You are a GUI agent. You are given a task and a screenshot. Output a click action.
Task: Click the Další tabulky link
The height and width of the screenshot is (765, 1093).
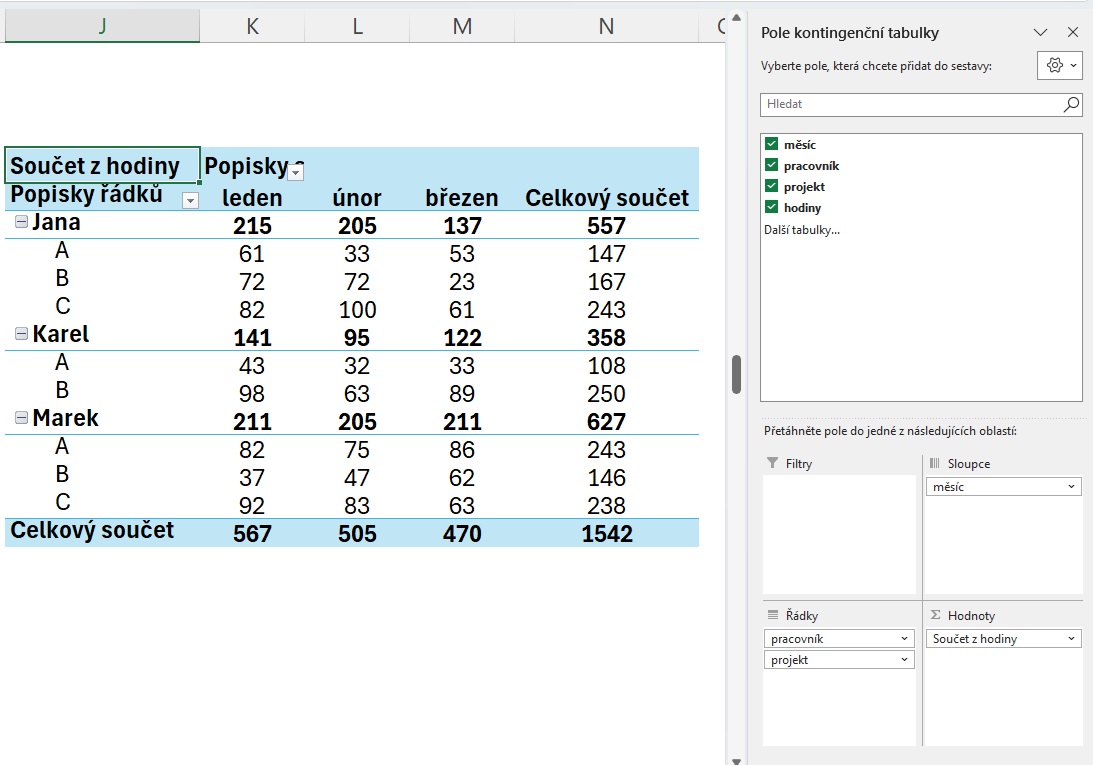(801, 230)
